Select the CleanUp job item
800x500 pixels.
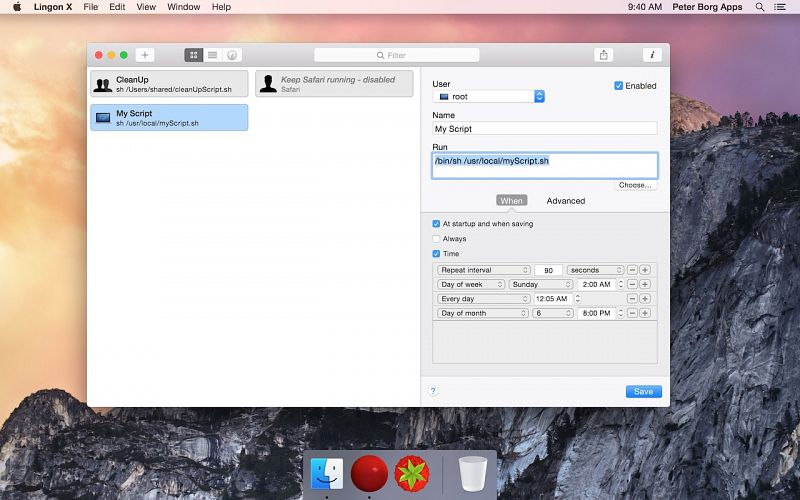coord(168,83)
